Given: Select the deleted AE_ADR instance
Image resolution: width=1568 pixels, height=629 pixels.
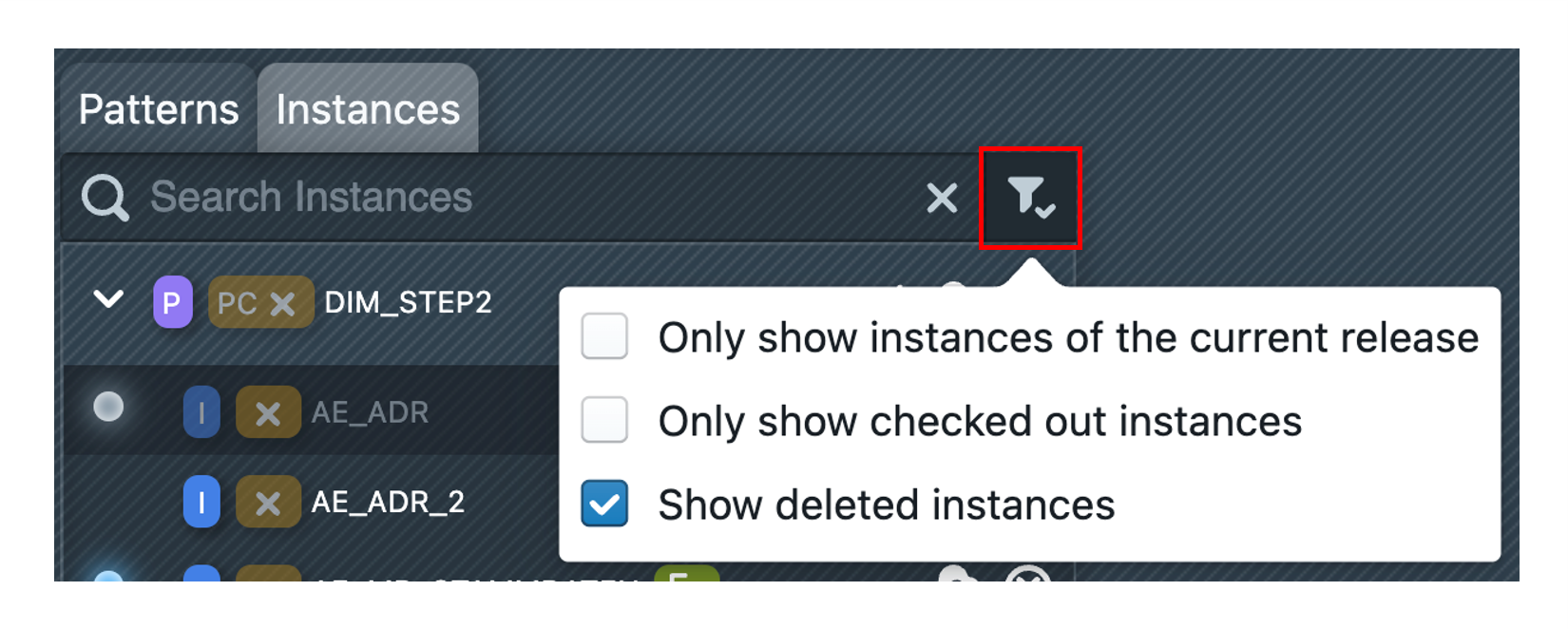Looking at the screenshot, I should coord(370,412).
